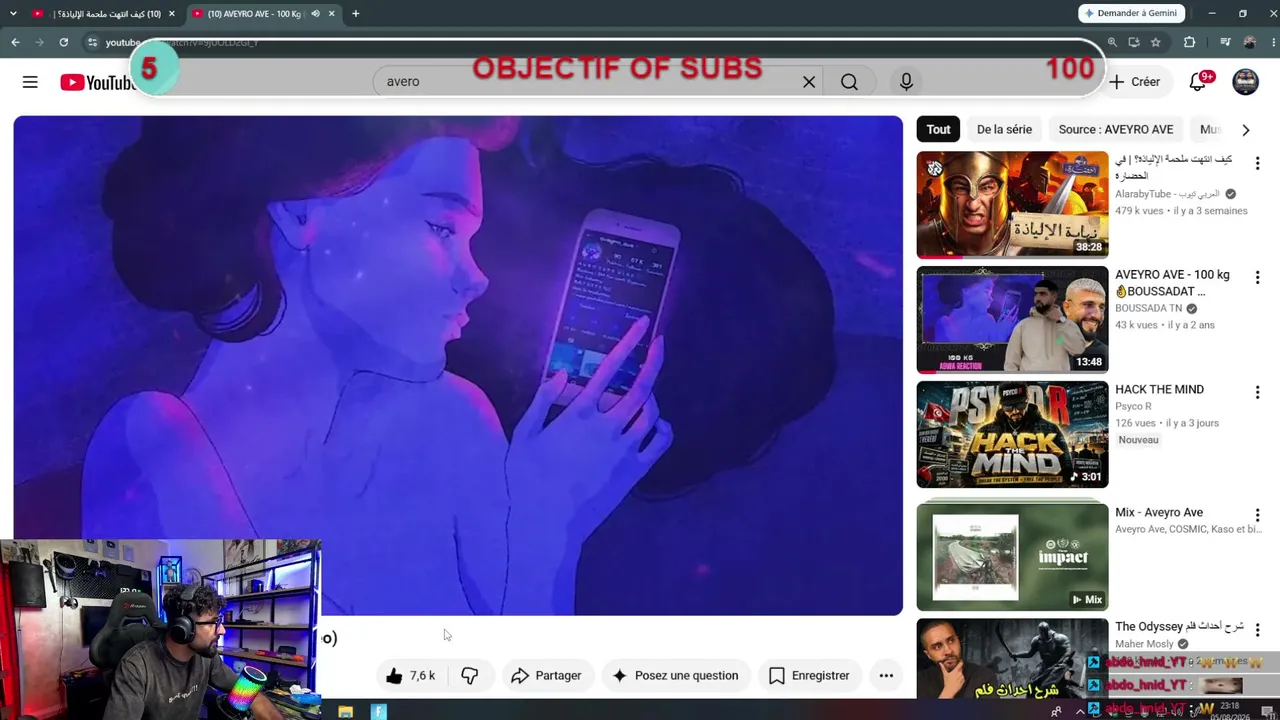The image size is (1280, 720).
Task: Select the Tout filter chip
Action: coord(938,129)
